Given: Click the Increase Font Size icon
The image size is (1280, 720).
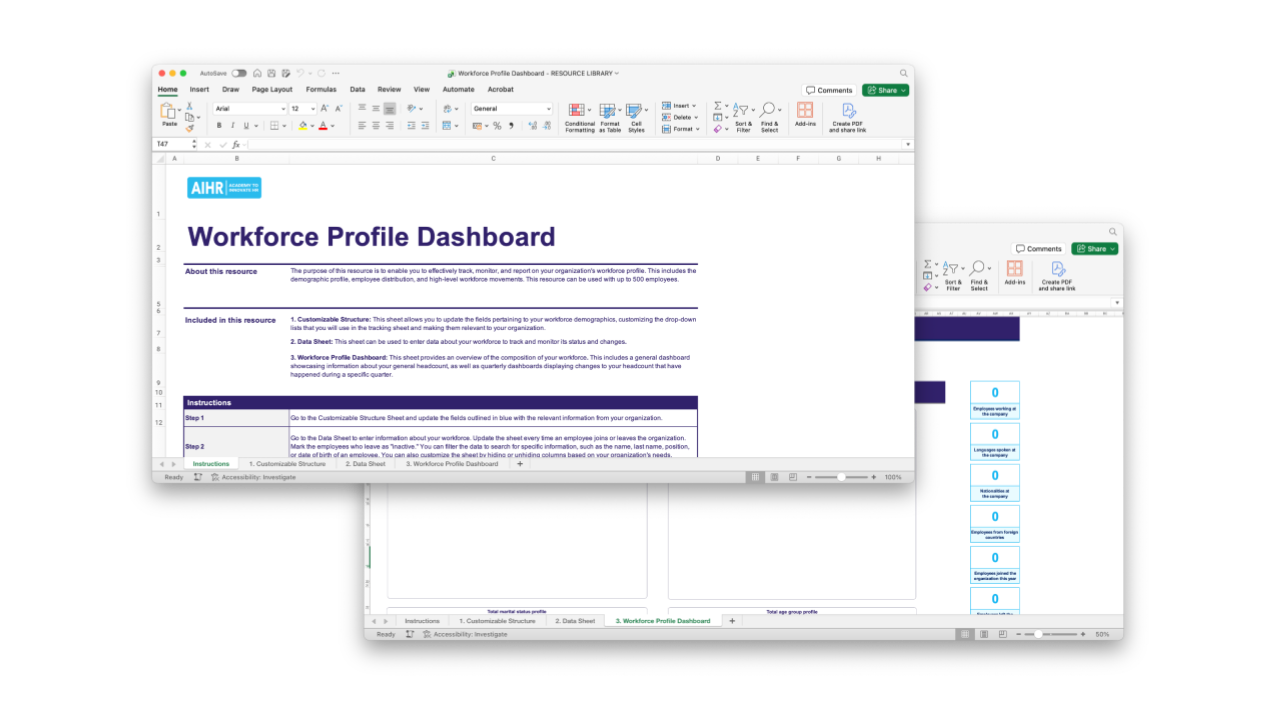Looking at the screenshot, I should 324,108.
